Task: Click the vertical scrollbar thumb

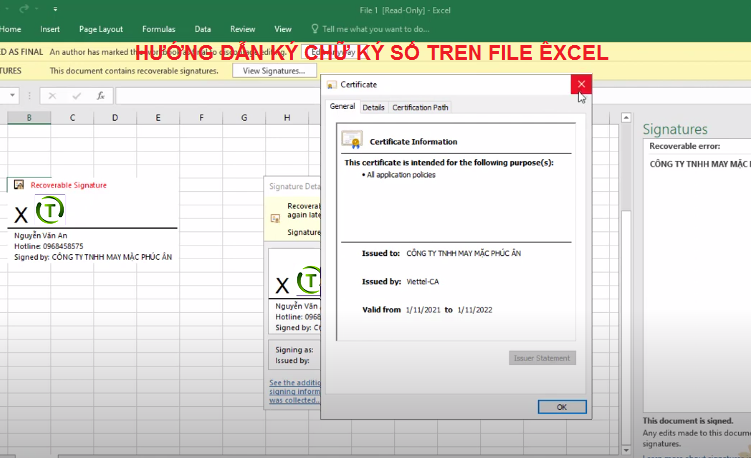Action: (626, 326)
